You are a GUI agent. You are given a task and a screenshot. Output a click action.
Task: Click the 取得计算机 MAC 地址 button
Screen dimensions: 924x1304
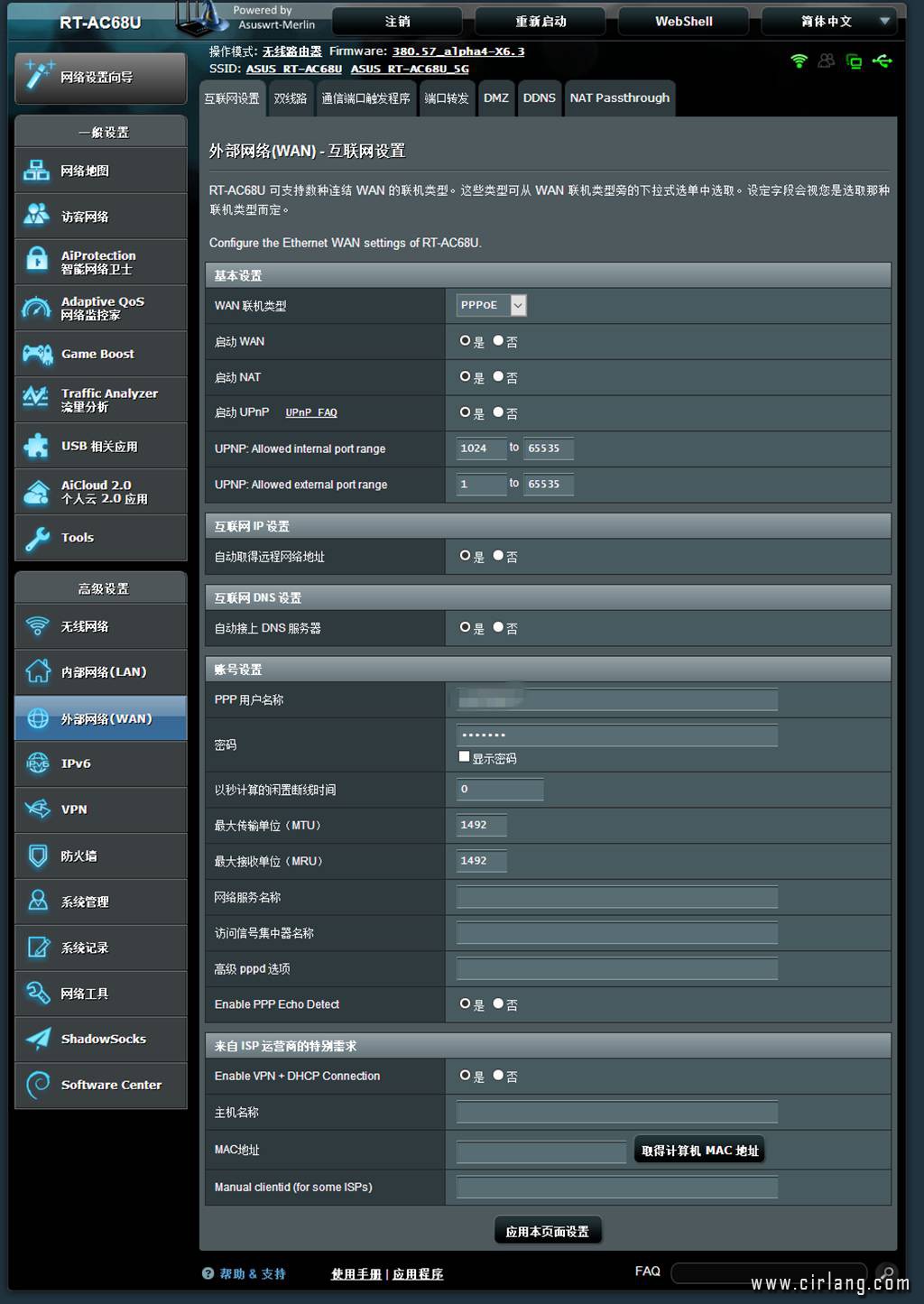click(699, 1151)
